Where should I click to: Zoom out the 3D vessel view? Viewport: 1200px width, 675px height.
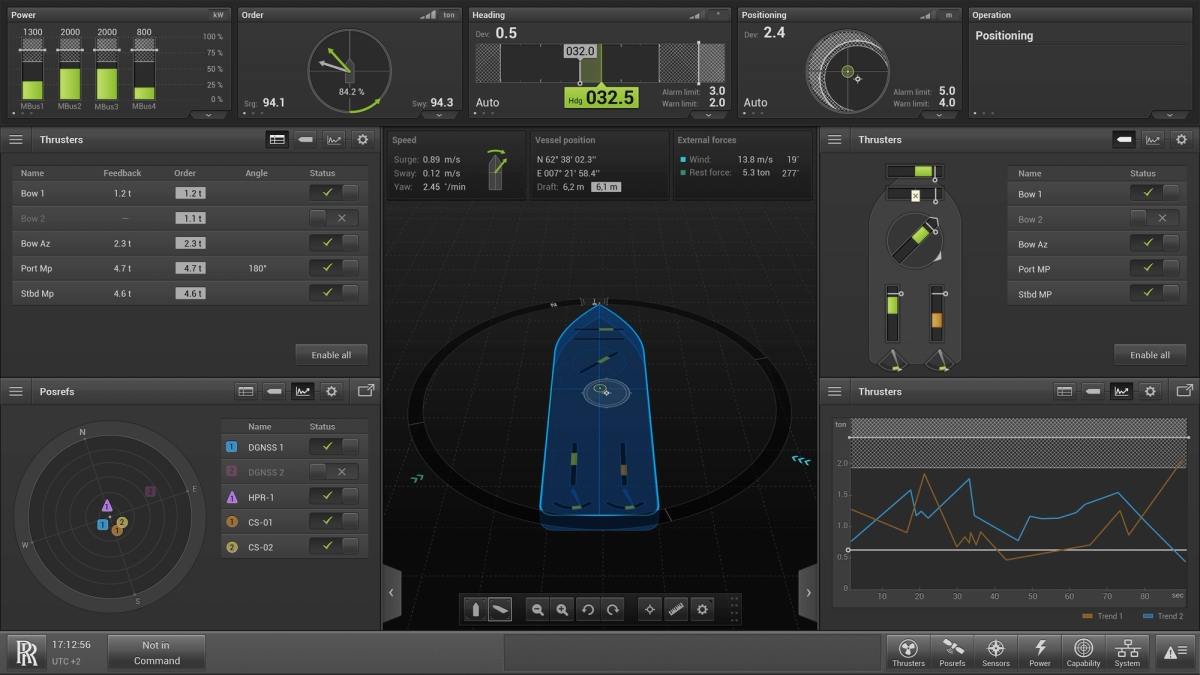coord(538,609)
